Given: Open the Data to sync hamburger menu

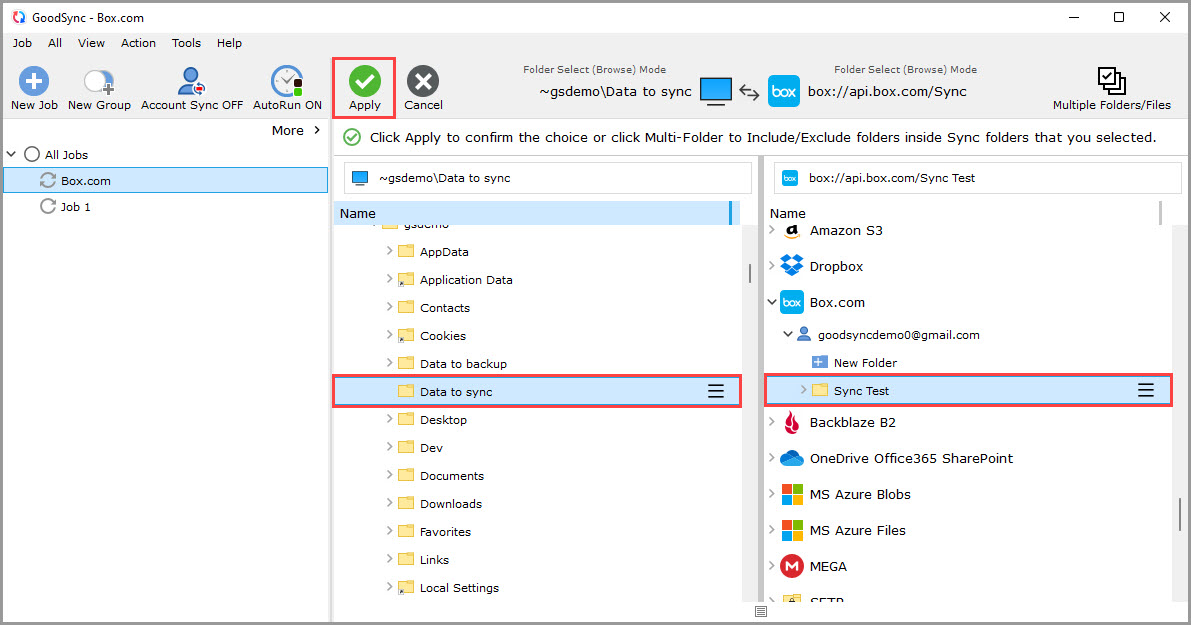Looking at the screenshot, I should pos(716,391).
